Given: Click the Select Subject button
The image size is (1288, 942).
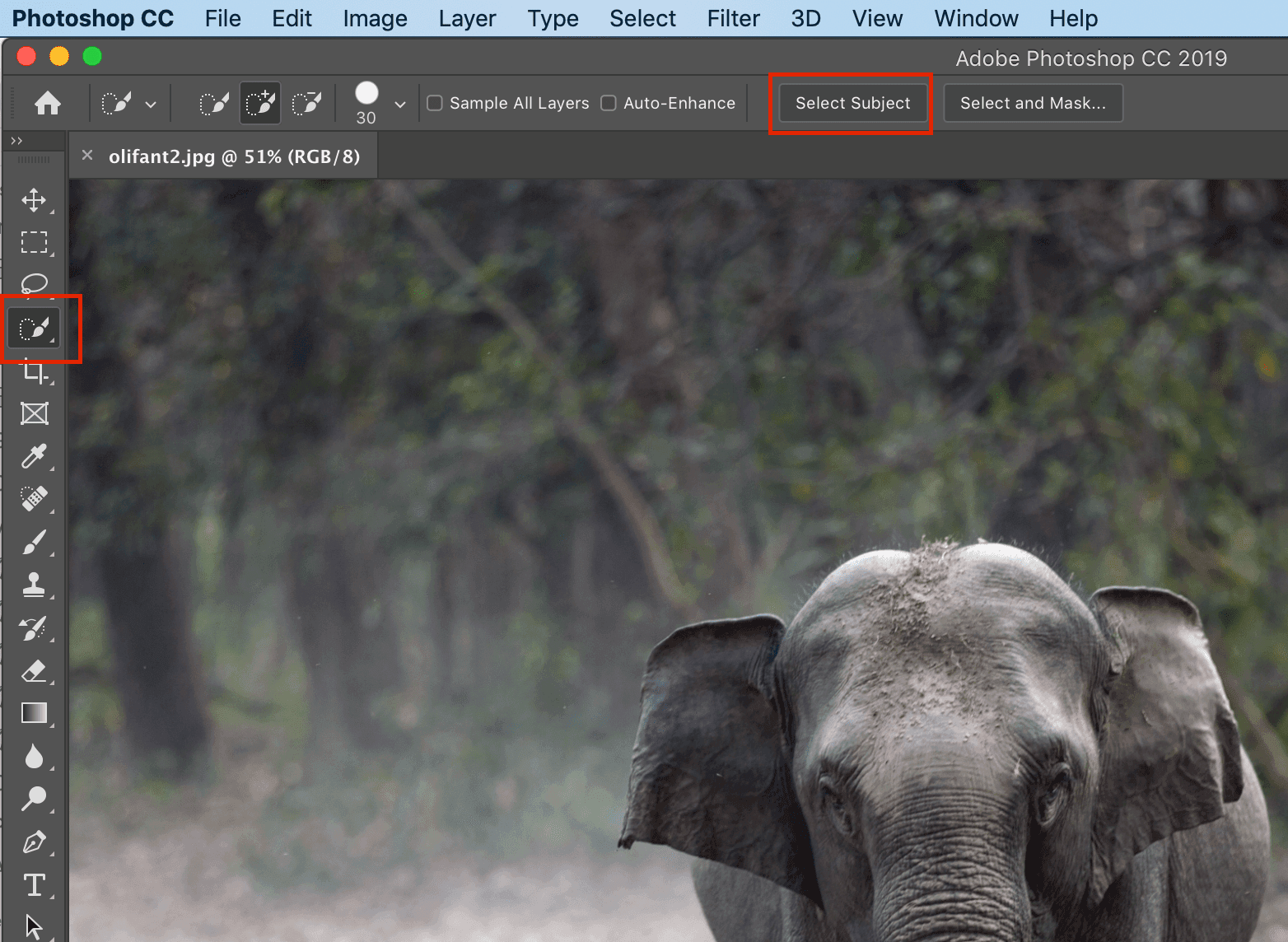Looking at the screenshot, I should pyautogui.click(x=852, y=103).
